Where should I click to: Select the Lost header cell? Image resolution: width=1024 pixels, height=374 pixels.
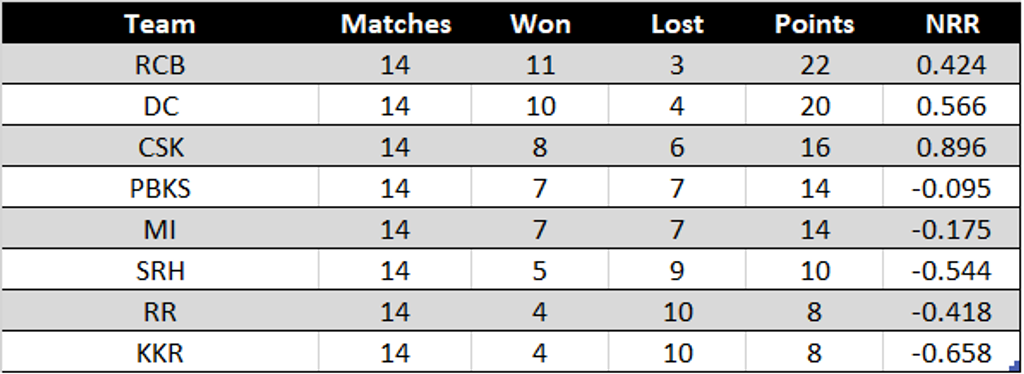677,24
